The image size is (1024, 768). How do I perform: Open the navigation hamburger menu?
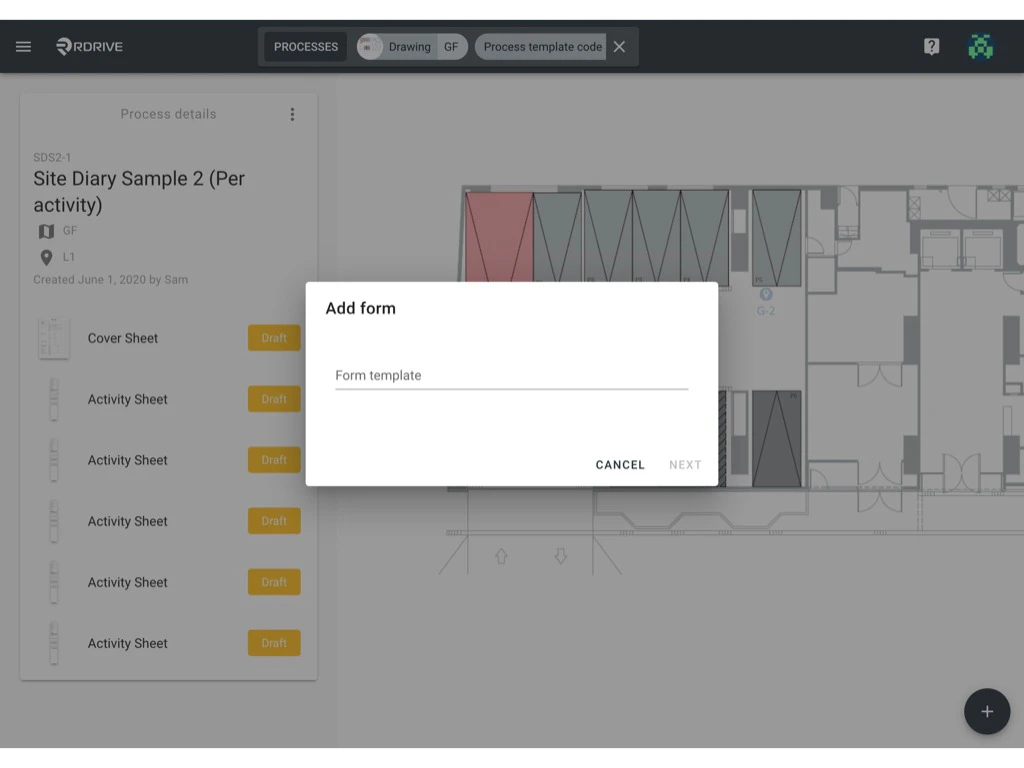[x=23, y=46]
